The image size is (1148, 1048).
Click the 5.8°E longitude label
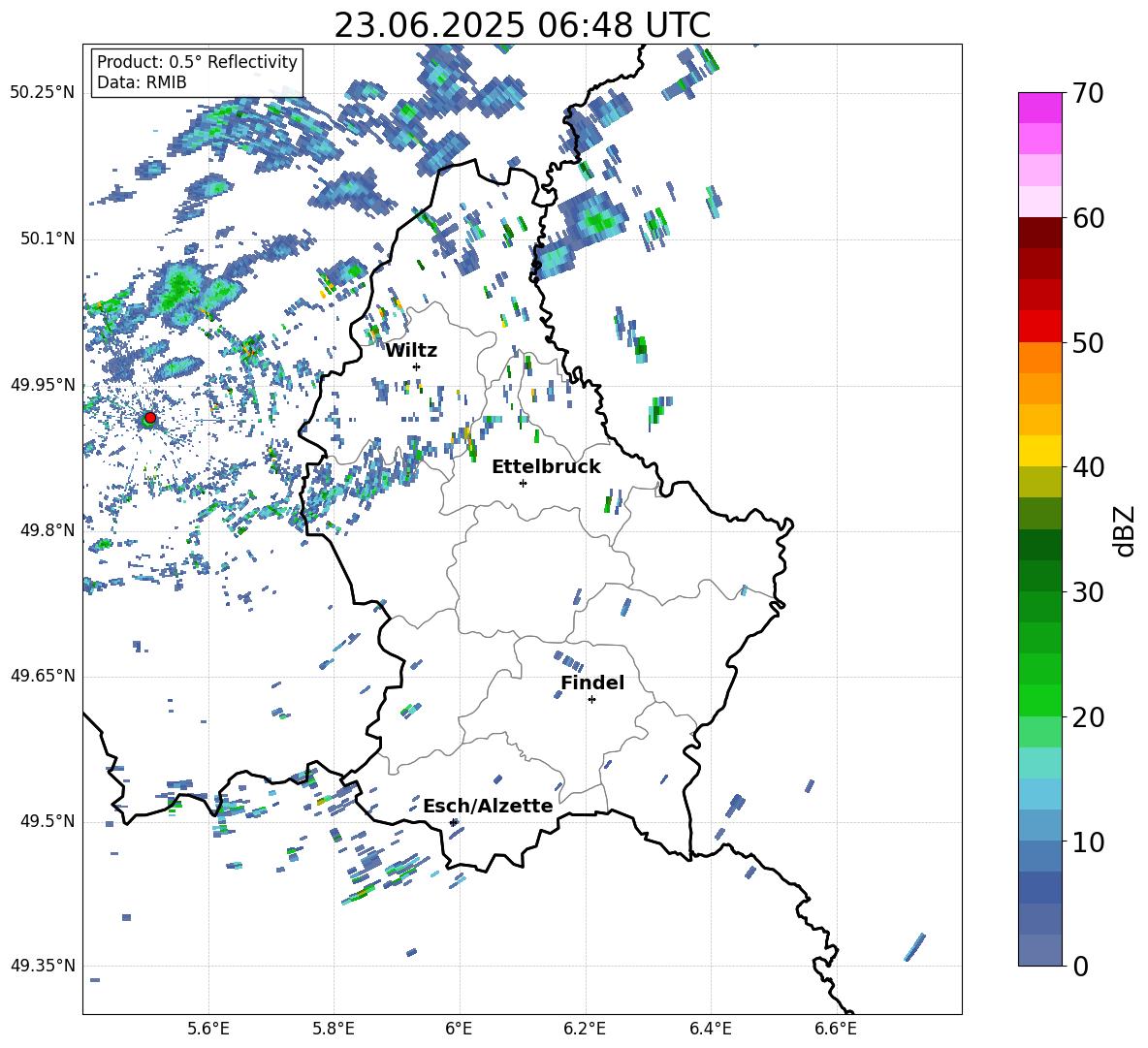point(334,1029)
